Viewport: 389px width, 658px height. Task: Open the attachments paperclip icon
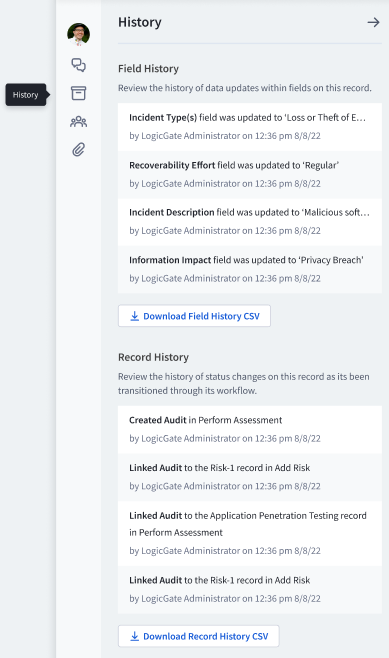tap(78, 149)
